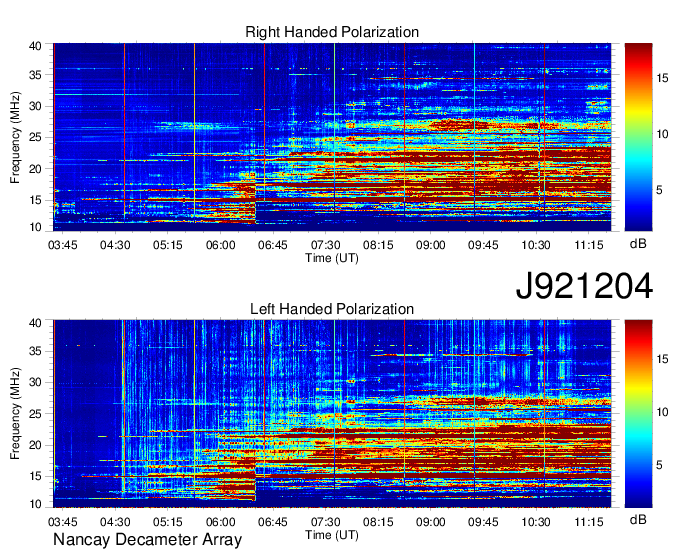This screenshot has height=552, width=680.
Task: Click 30 frequency tick in Right Handed panel
Action: click(x=35, y=106)
